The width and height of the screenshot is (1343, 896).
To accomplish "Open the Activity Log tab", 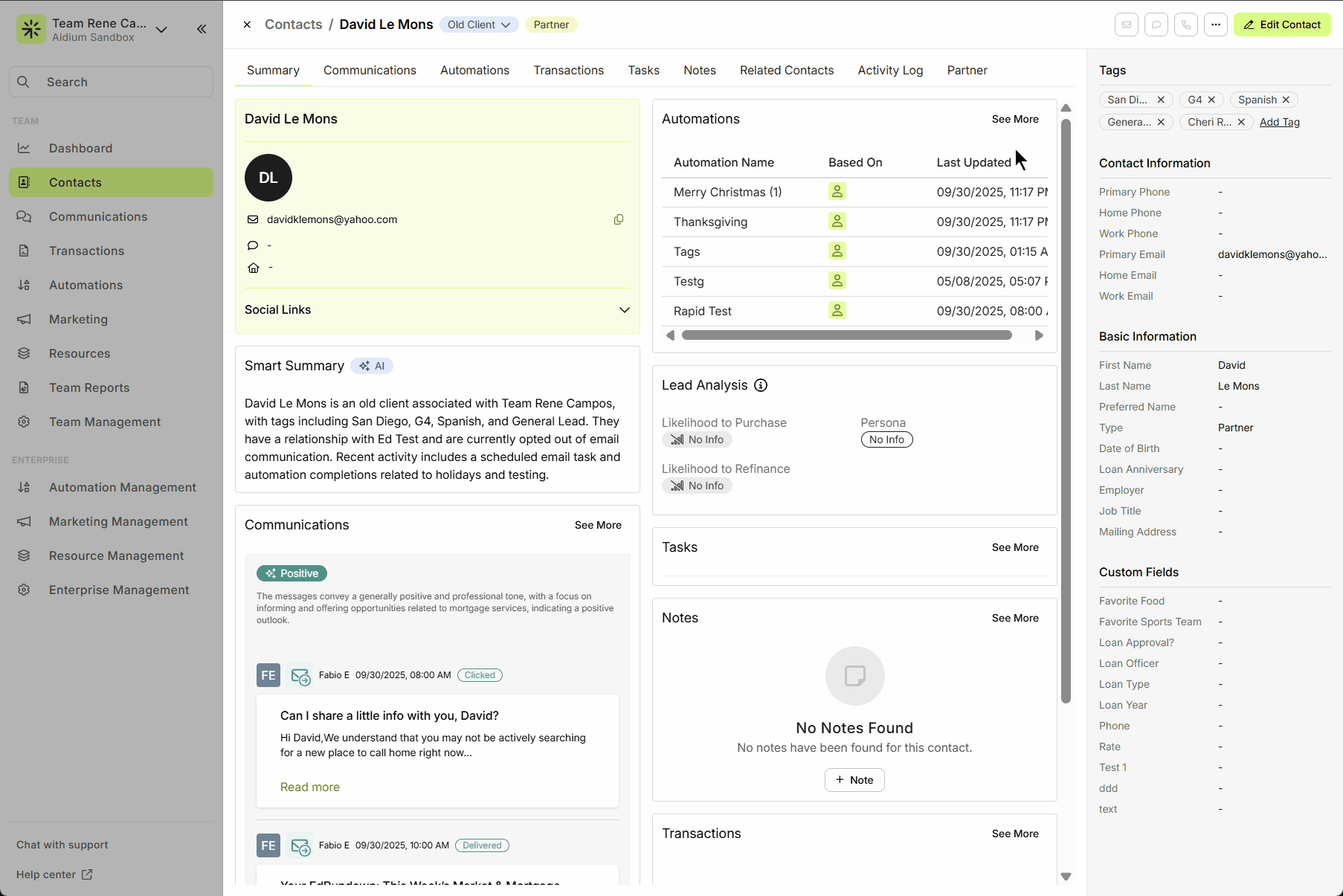I will (x=890, y=70).
